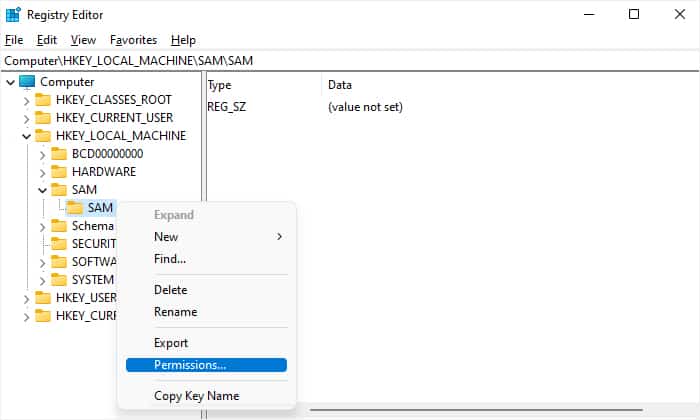Viewport: 700px width, 420px height.
Task: Open the File menu
Action: pyautogui.click(x=14, y=40)
